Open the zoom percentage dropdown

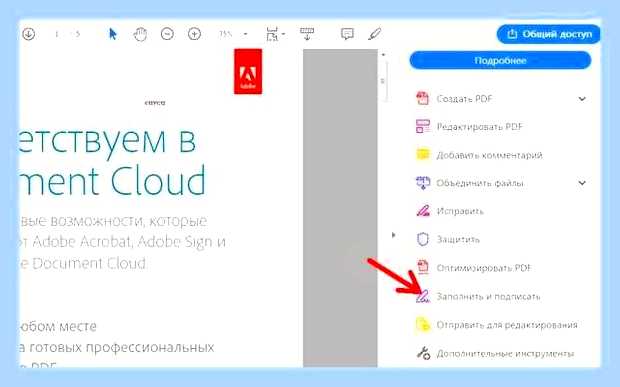click(x=245, y=34)
